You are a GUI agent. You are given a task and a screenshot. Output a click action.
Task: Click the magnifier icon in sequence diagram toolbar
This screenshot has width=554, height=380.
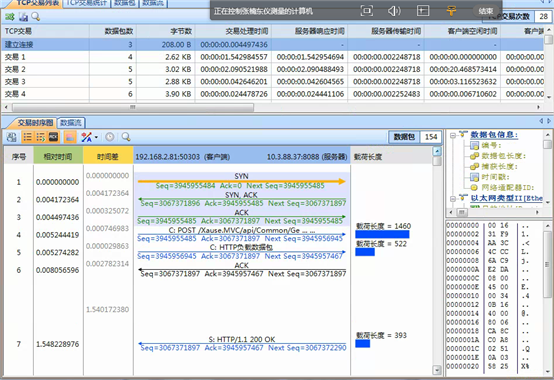[126, 137]
